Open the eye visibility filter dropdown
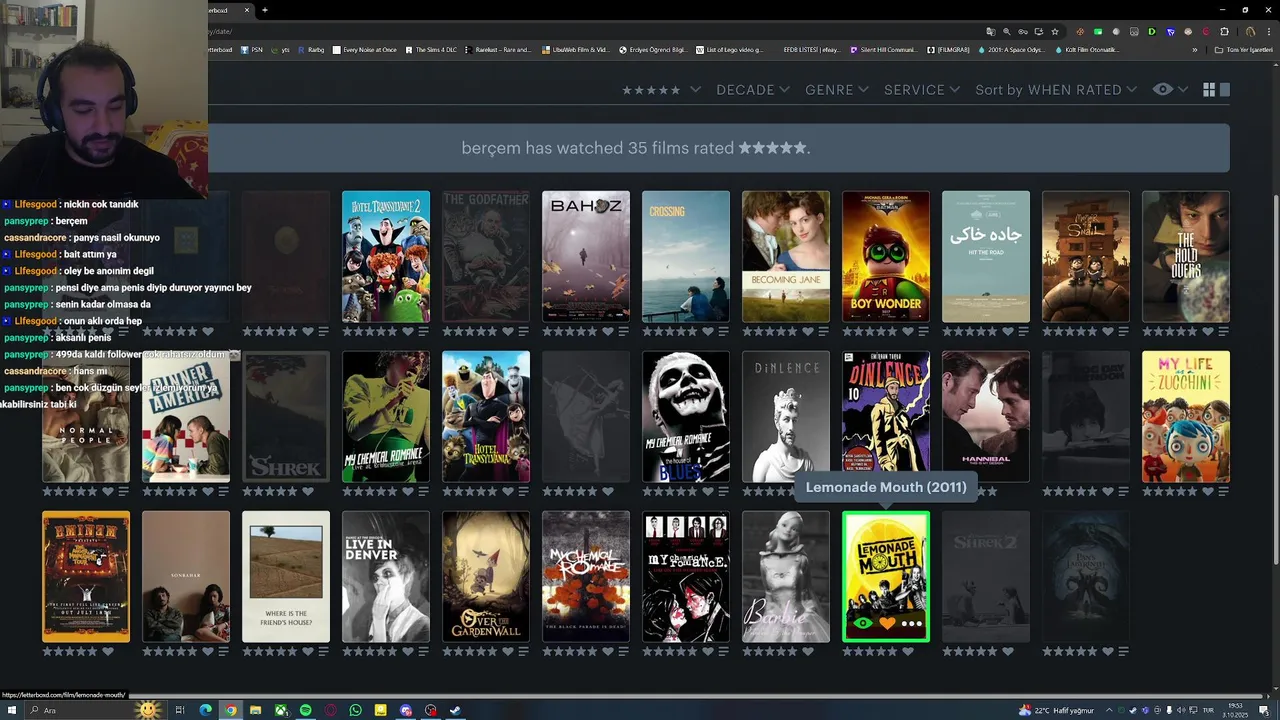1280x720 pixels. (x=1169, y=90)
